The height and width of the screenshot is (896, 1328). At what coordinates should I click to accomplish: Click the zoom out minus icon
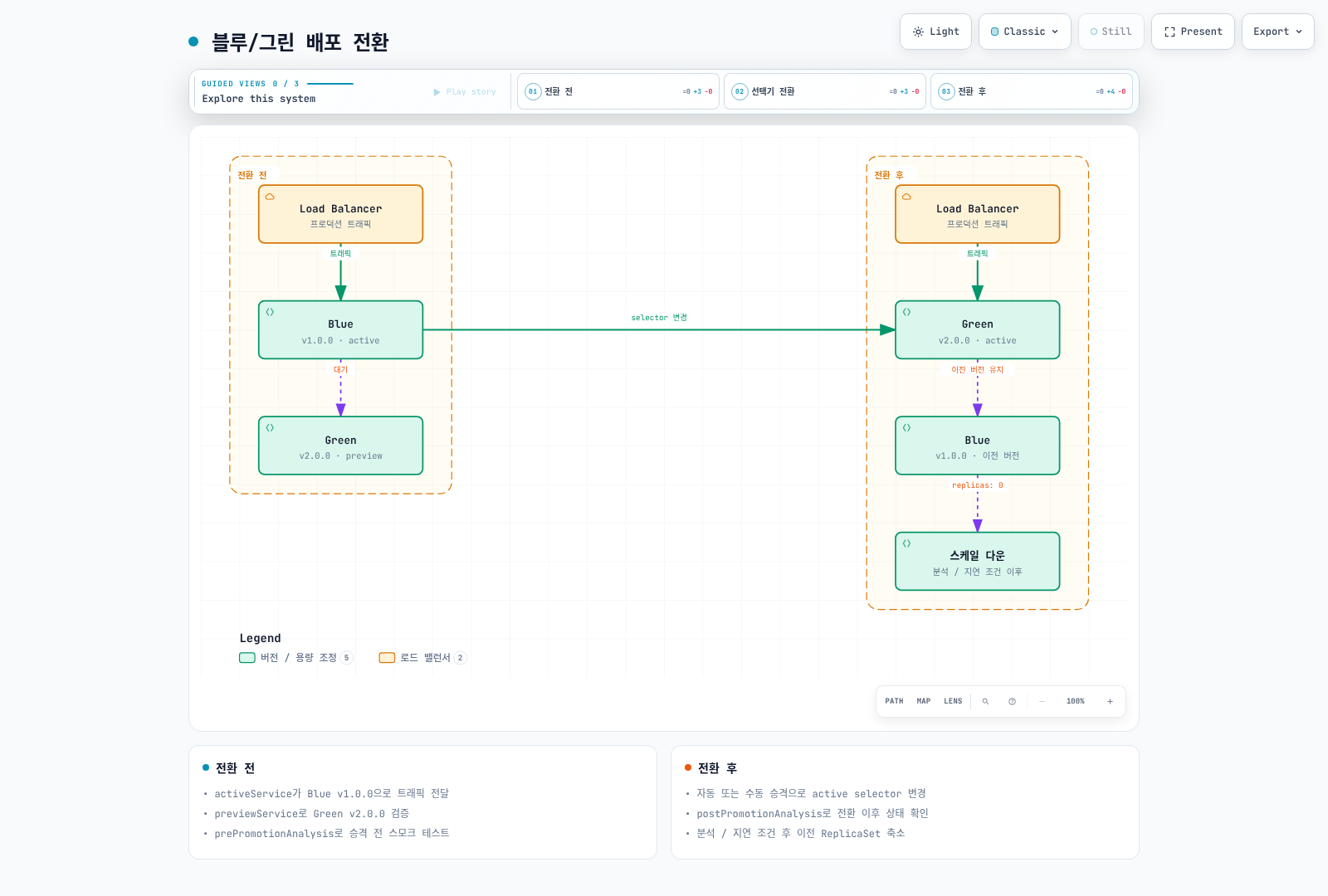tap(1042, 701)
